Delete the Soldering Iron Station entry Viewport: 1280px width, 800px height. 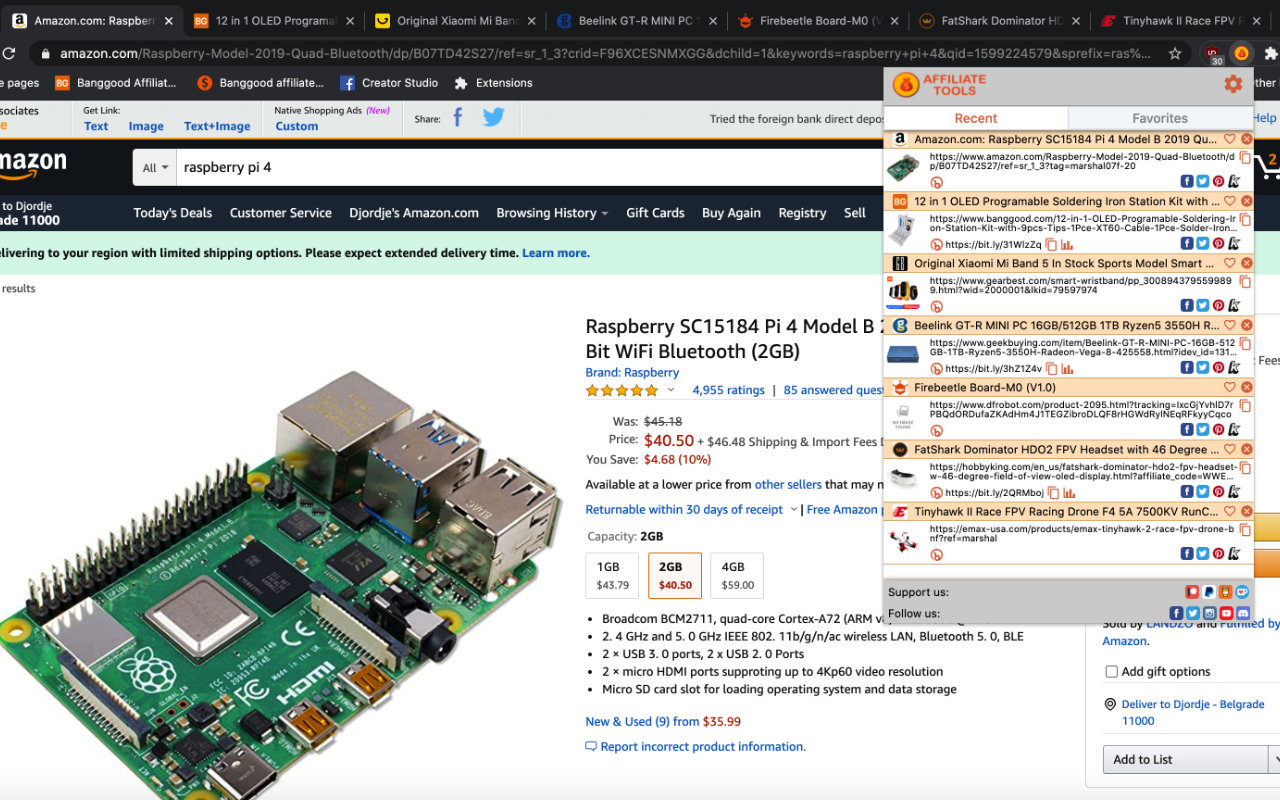pyautogui.click(x=1246, y=201)
